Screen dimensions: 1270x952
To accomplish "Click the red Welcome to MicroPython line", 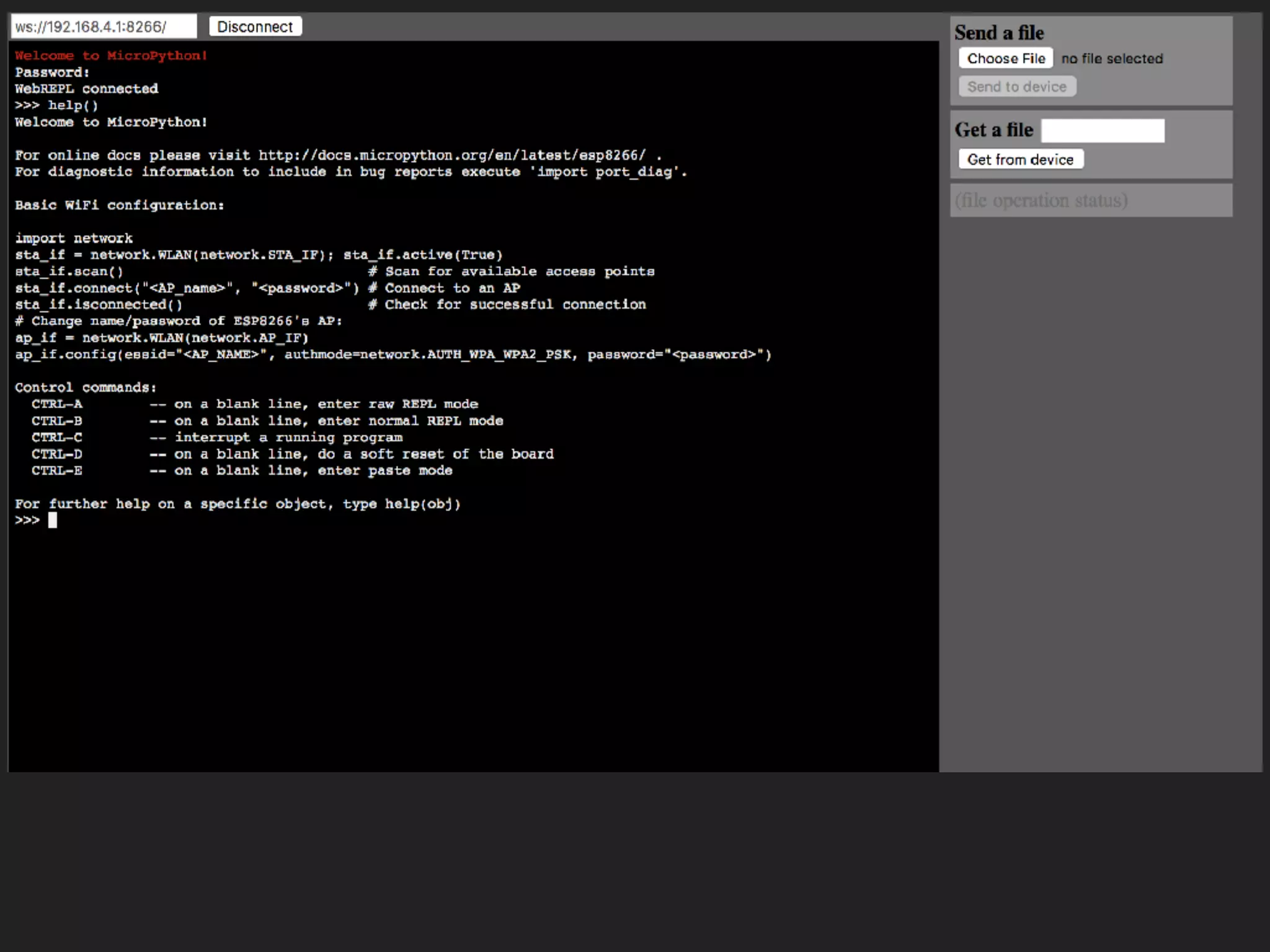I will (x=111, y=56).
